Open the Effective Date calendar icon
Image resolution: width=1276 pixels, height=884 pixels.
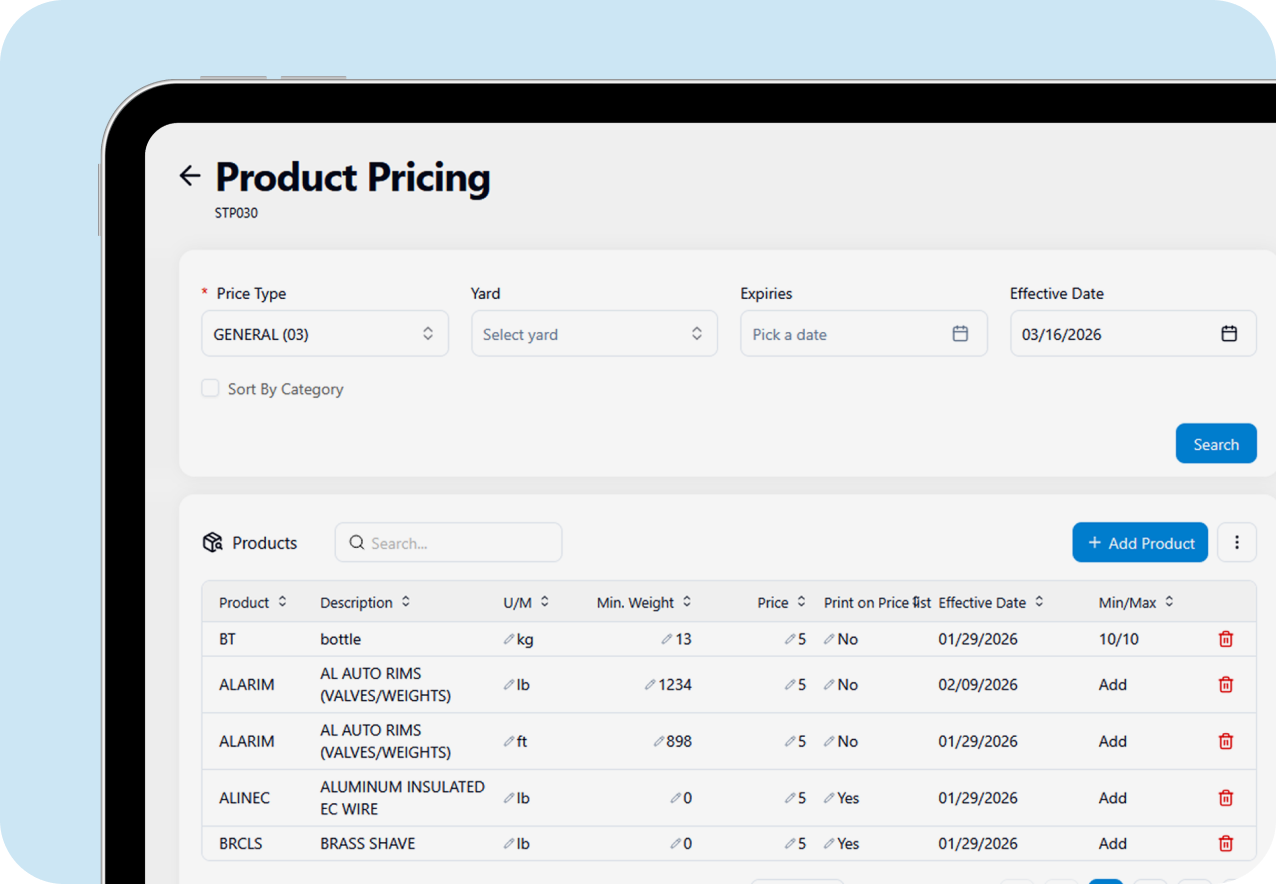(x=1230, y=333)
